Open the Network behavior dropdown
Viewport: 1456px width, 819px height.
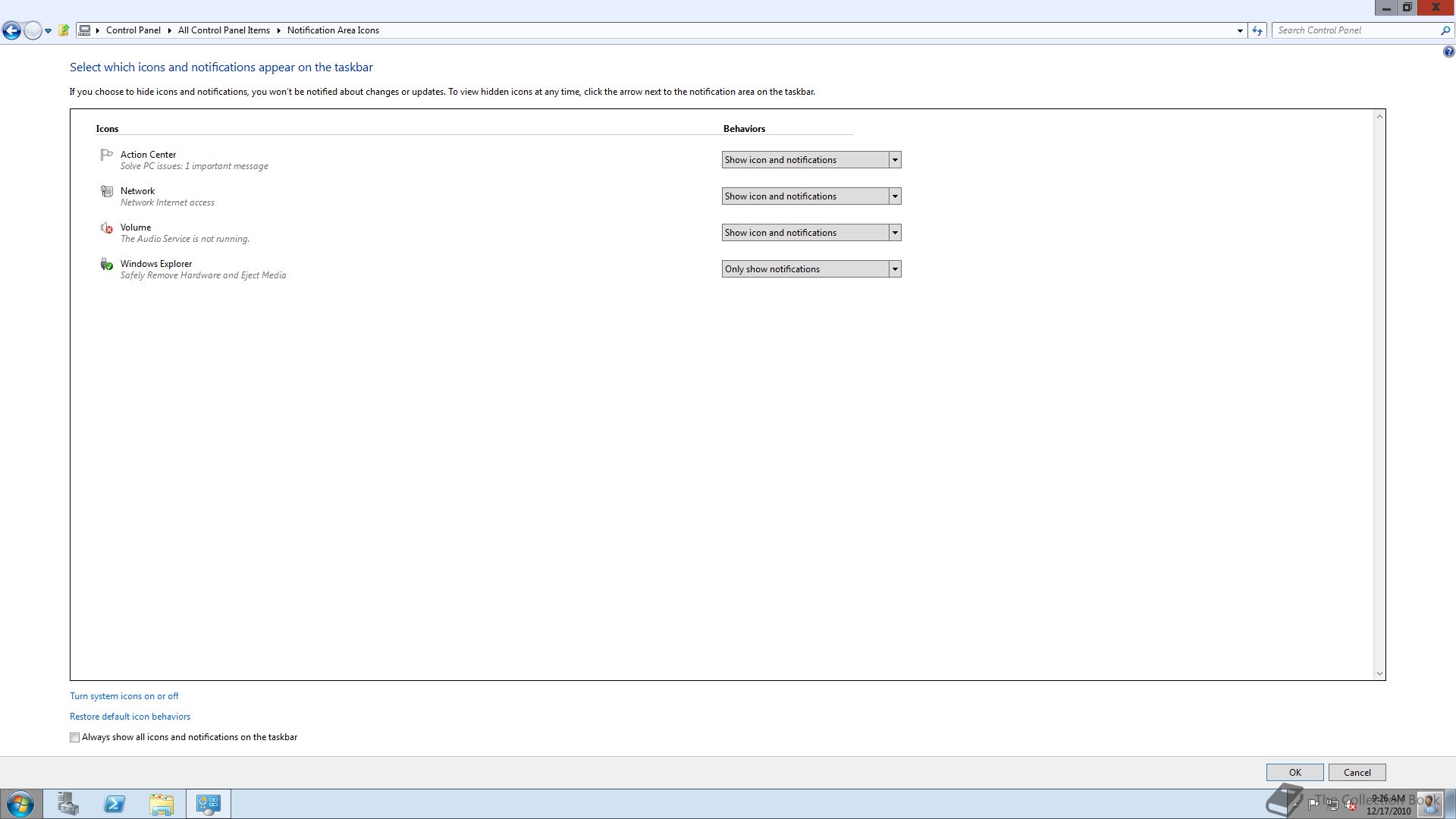(x=811, y=196)
